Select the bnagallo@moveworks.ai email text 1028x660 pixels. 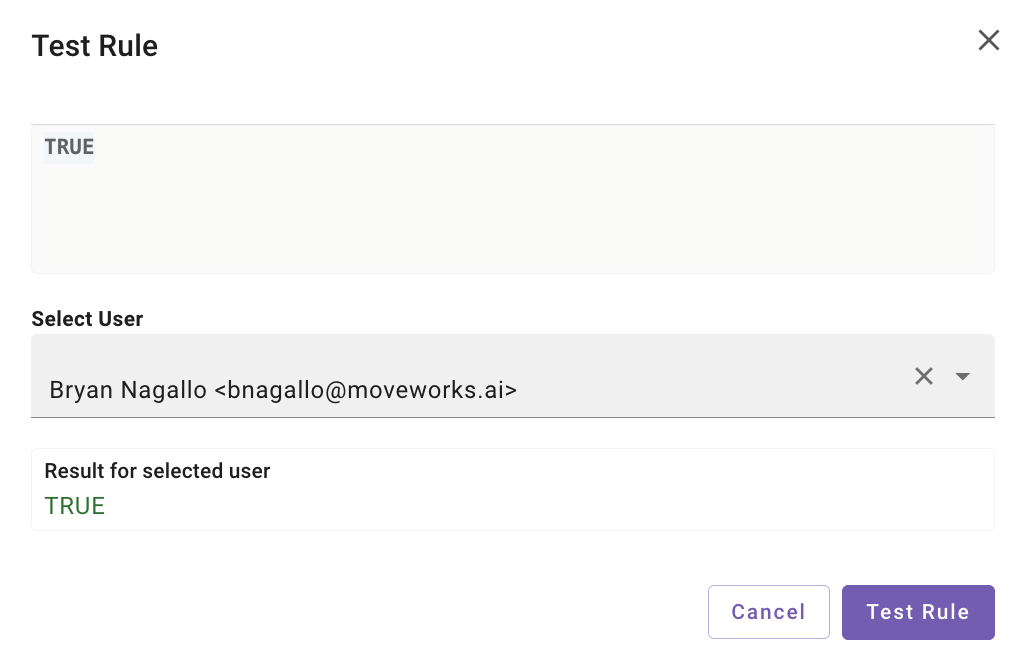click(x=366, y=390)
